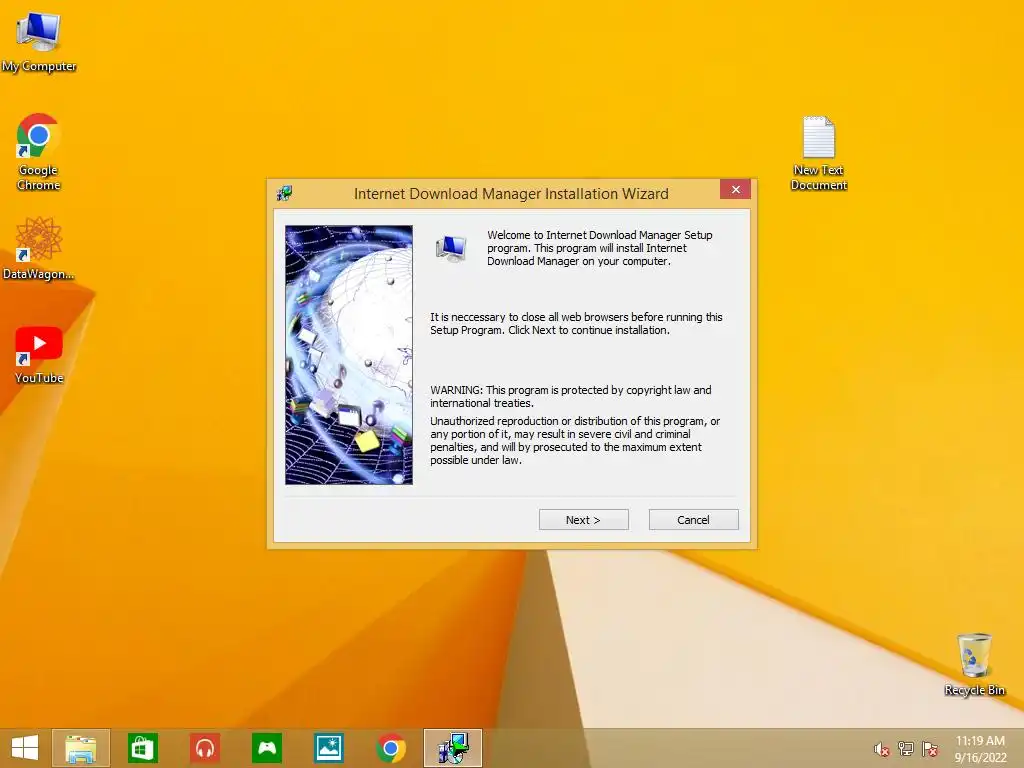Cancel the IDM installation wizard
Image resolution: width=1024 pixels, height=768 pixels.
tap(694, 520)
